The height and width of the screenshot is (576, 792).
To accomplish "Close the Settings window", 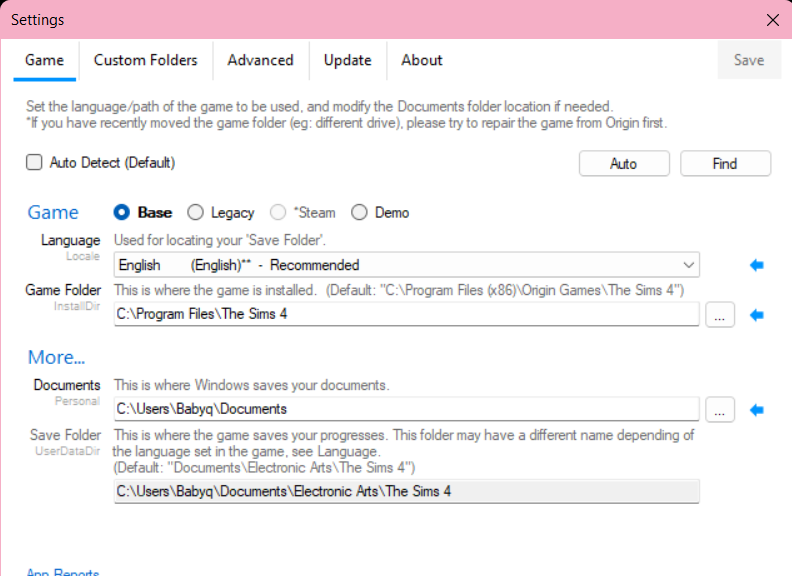I will 773,20.
